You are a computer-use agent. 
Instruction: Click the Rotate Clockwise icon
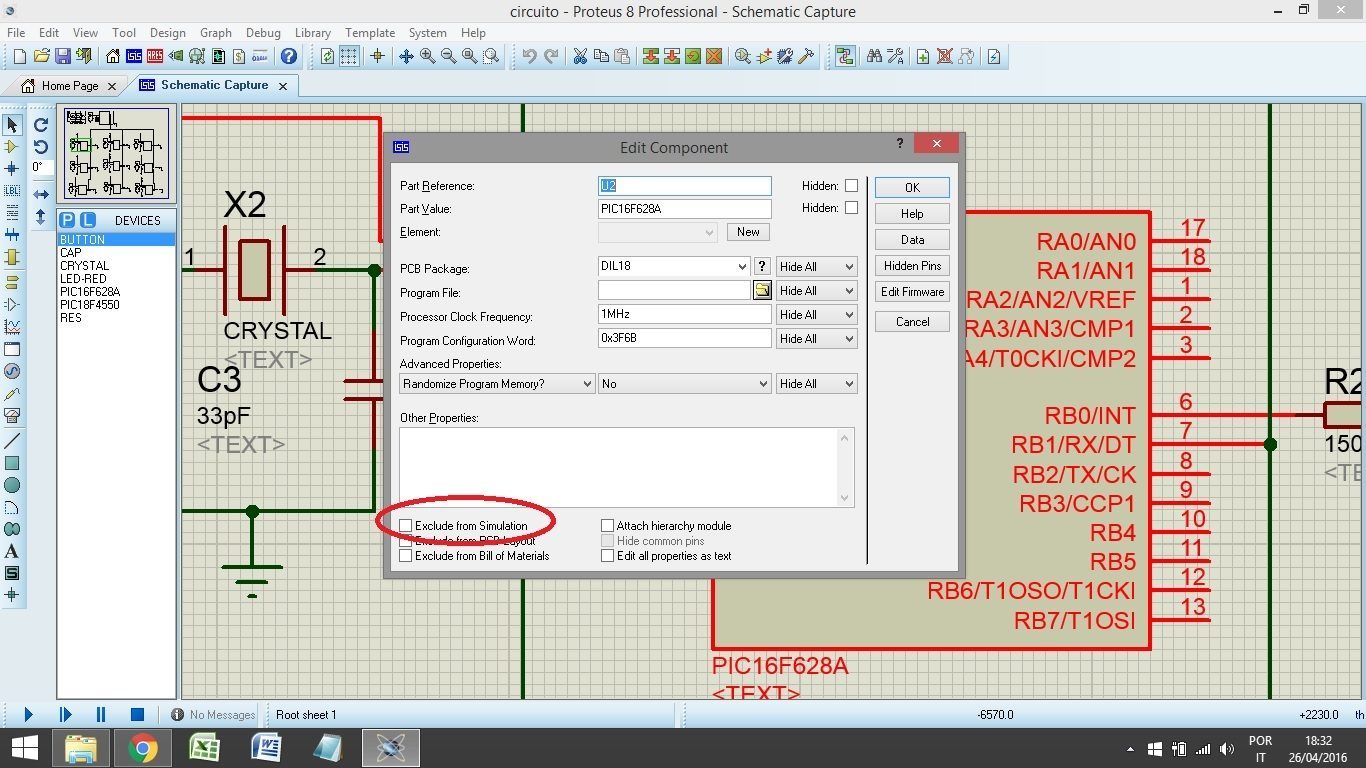point(41,125)
